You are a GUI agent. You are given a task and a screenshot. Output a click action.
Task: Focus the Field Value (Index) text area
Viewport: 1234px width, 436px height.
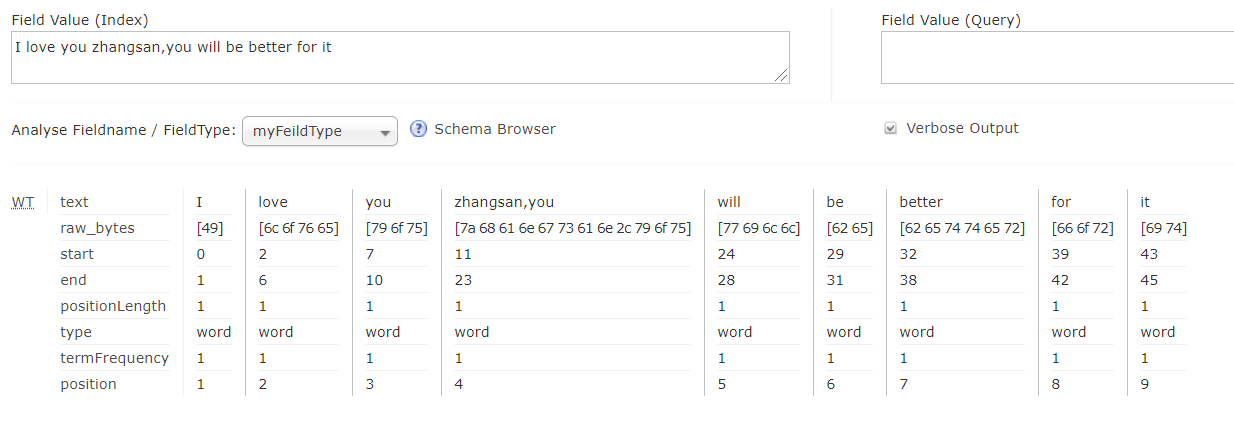[x=400, y=57]
